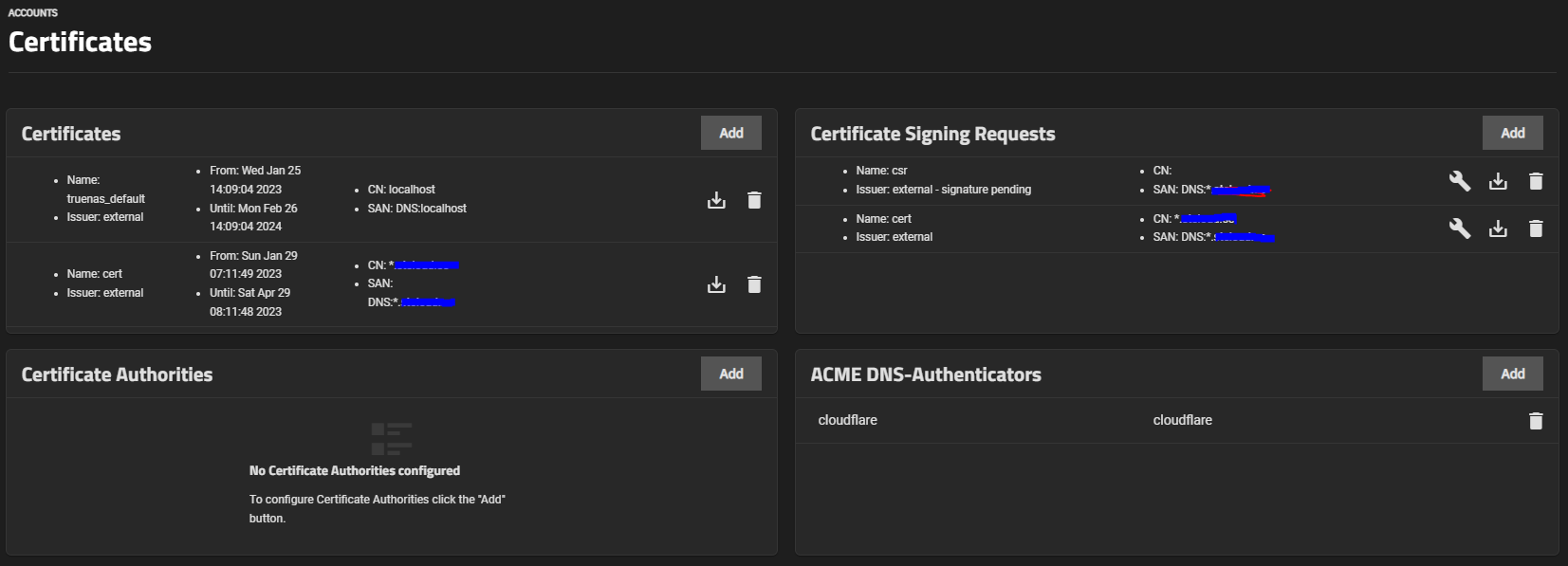Select the truenas_default name text
This screenshot has width=1568, height=566.
click(105, 199)
